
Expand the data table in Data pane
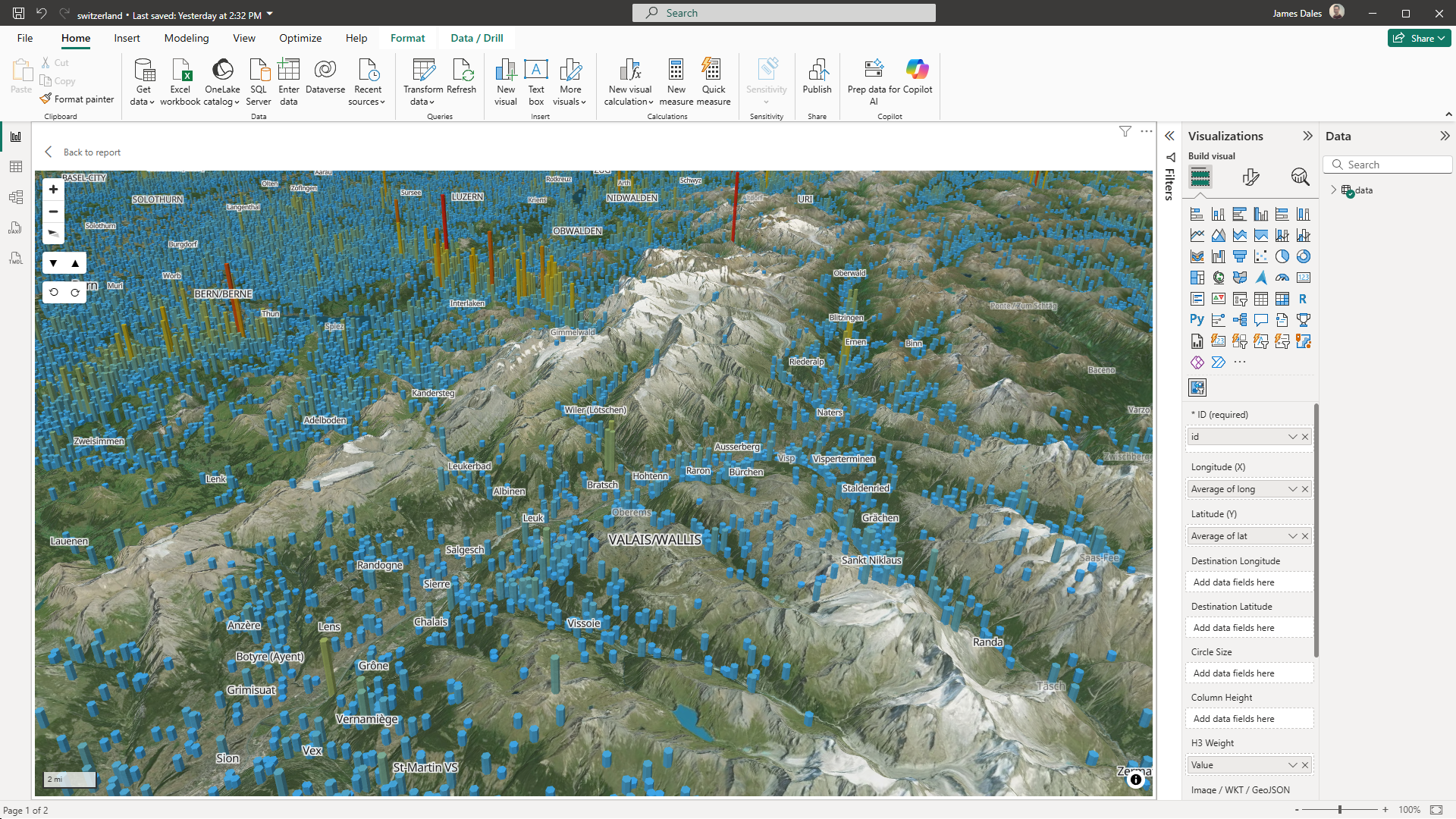tap(1334, 190)
